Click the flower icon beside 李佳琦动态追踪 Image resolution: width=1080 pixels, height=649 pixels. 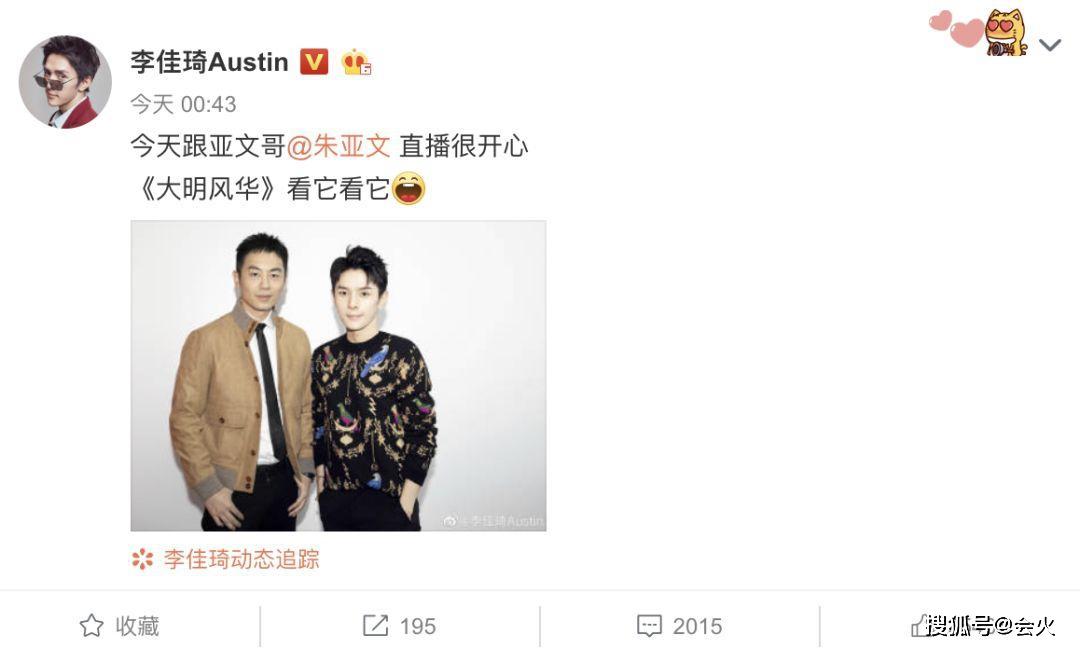coord(143,559)
